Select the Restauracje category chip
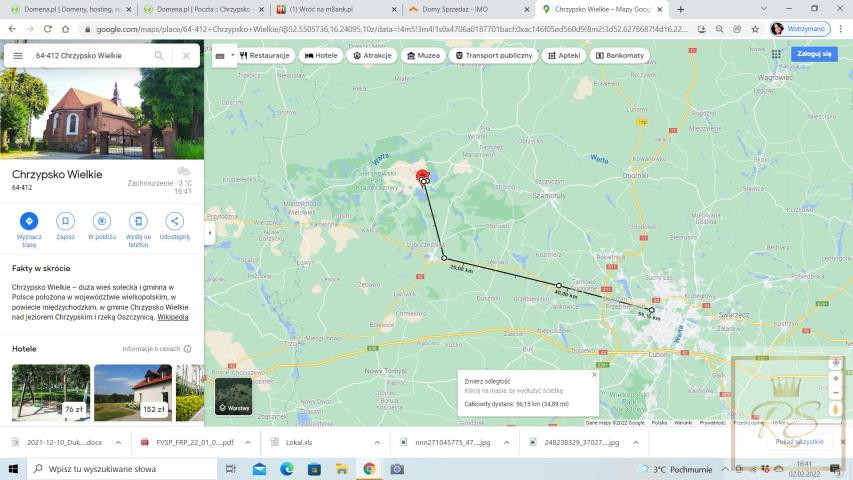The width and height of the screenshot is (853, 480). point(265,56)
